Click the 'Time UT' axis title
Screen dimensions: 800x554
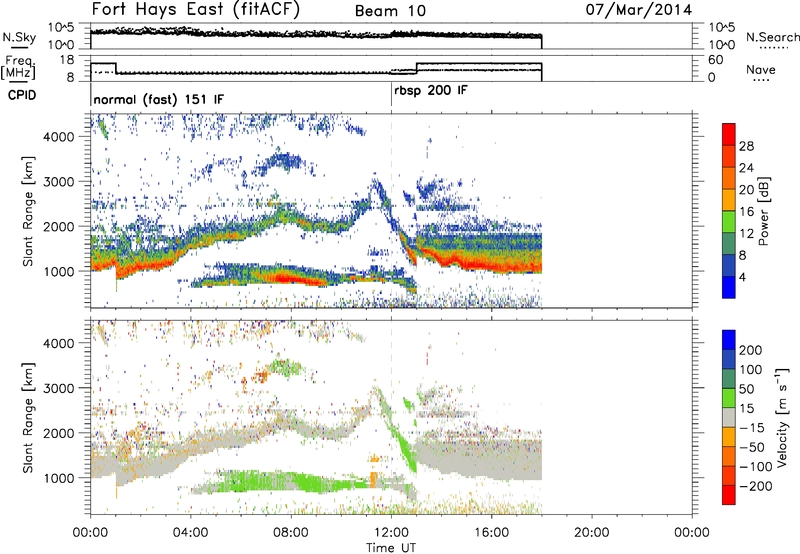pos(391,547)
